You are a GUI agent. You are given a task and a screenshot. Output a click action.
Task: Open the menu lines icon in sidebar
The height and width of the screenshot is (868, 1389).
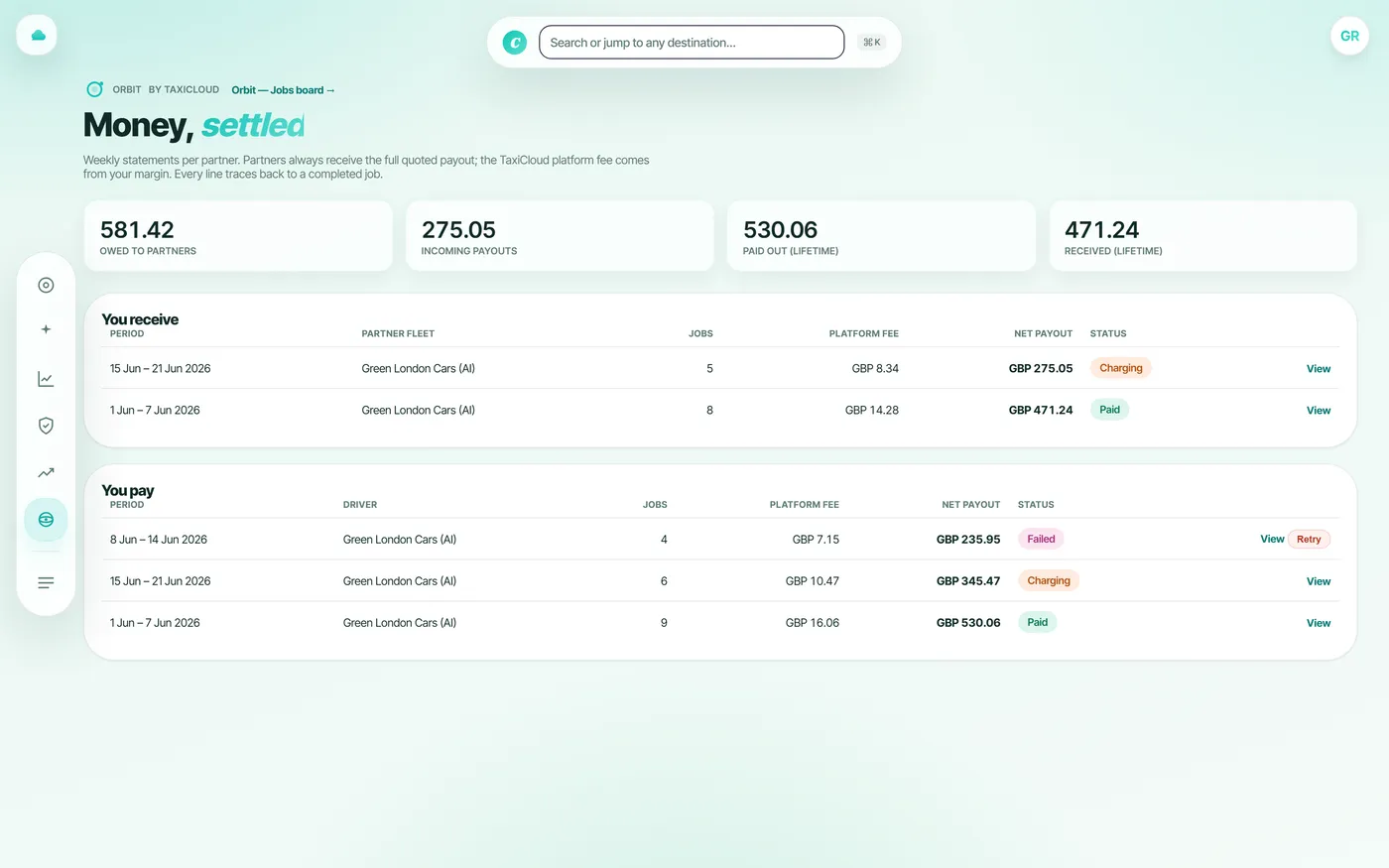(x=46, y=583)
